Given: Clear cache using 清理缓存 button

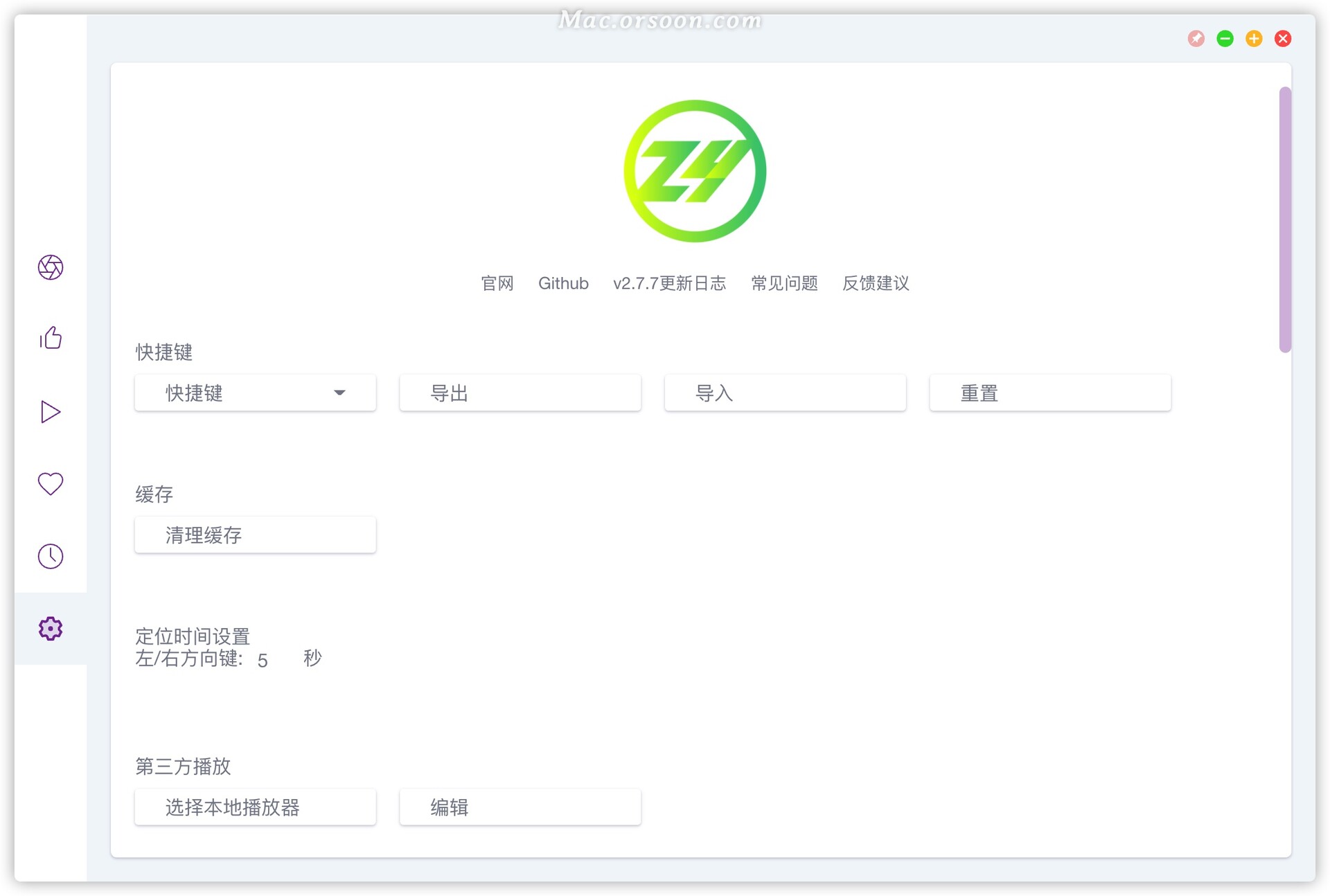Looking at the screenshot, I should (x=254, y=535).
